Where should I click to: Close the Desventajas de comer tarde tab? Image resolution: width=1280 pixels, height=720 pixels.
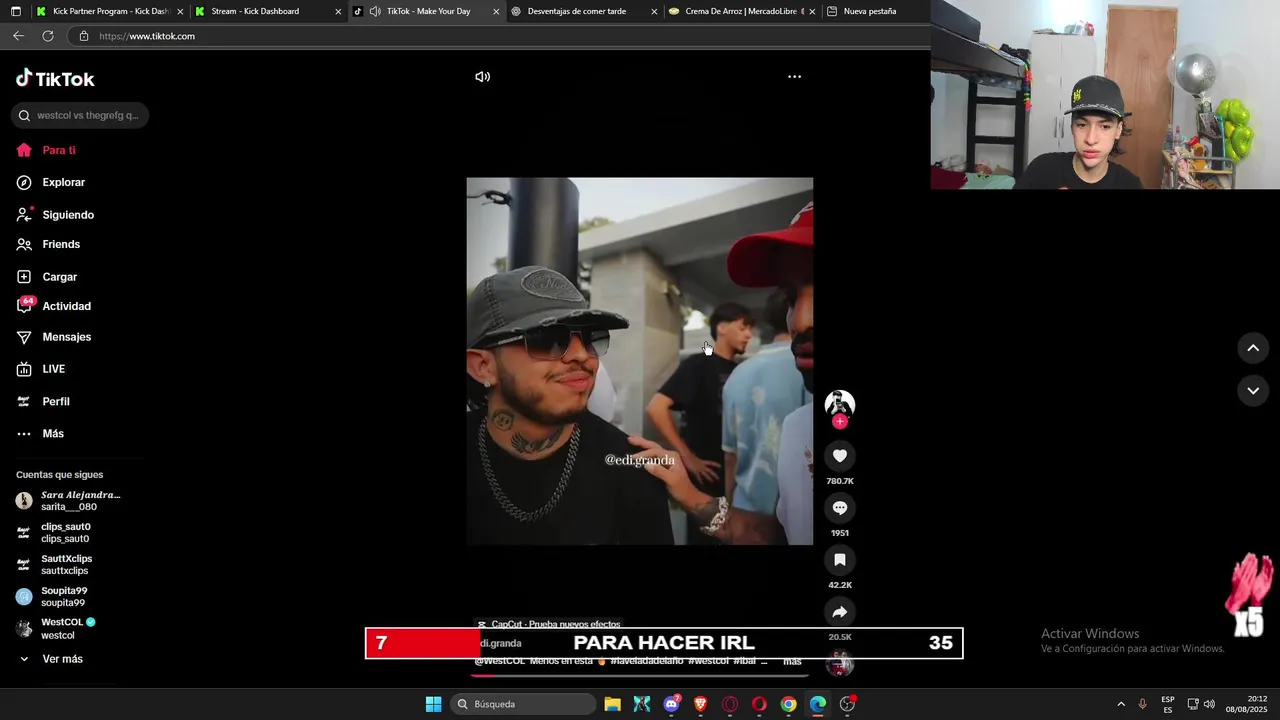click(x=654, y=12)
